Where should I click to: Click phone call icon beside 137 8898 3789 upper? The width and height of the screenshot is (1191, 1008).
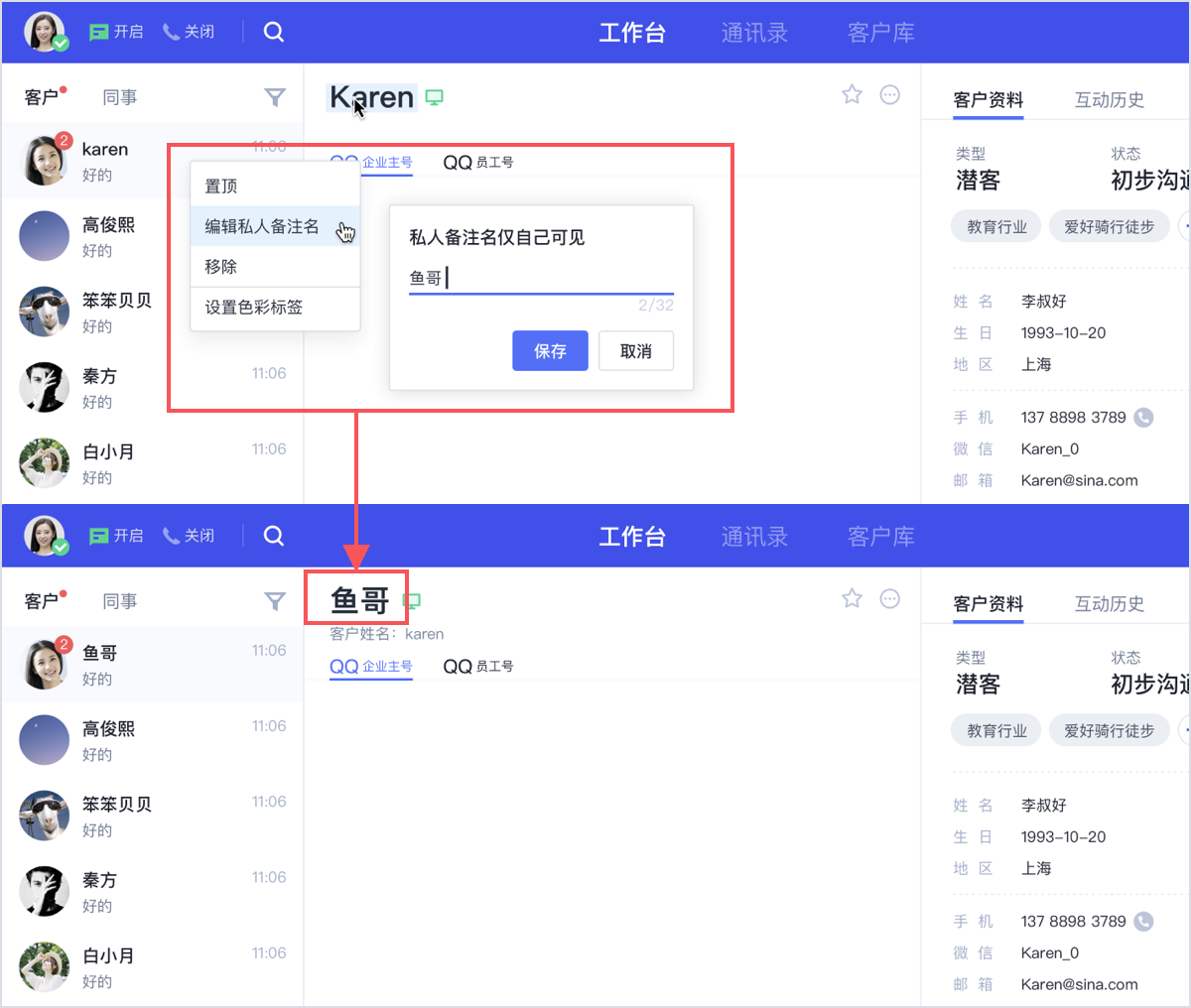tap(1143, 418)
